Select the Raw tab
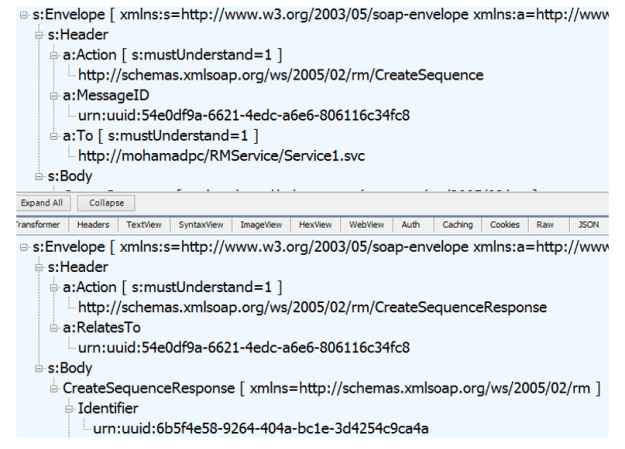 tap(546, 225)
